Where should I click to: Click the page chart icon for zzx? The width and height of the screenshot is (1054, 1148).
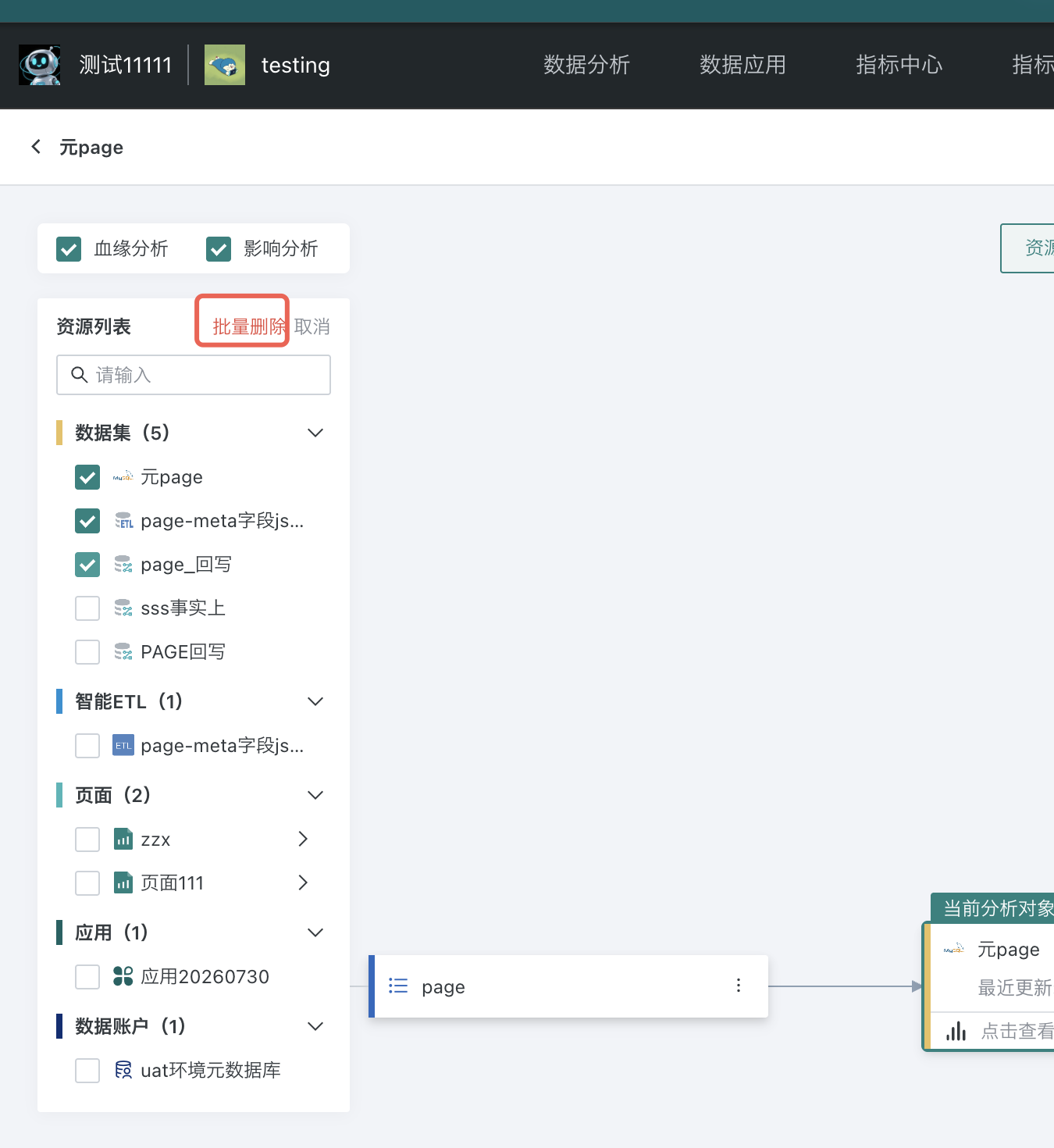[x=123, y=840]
